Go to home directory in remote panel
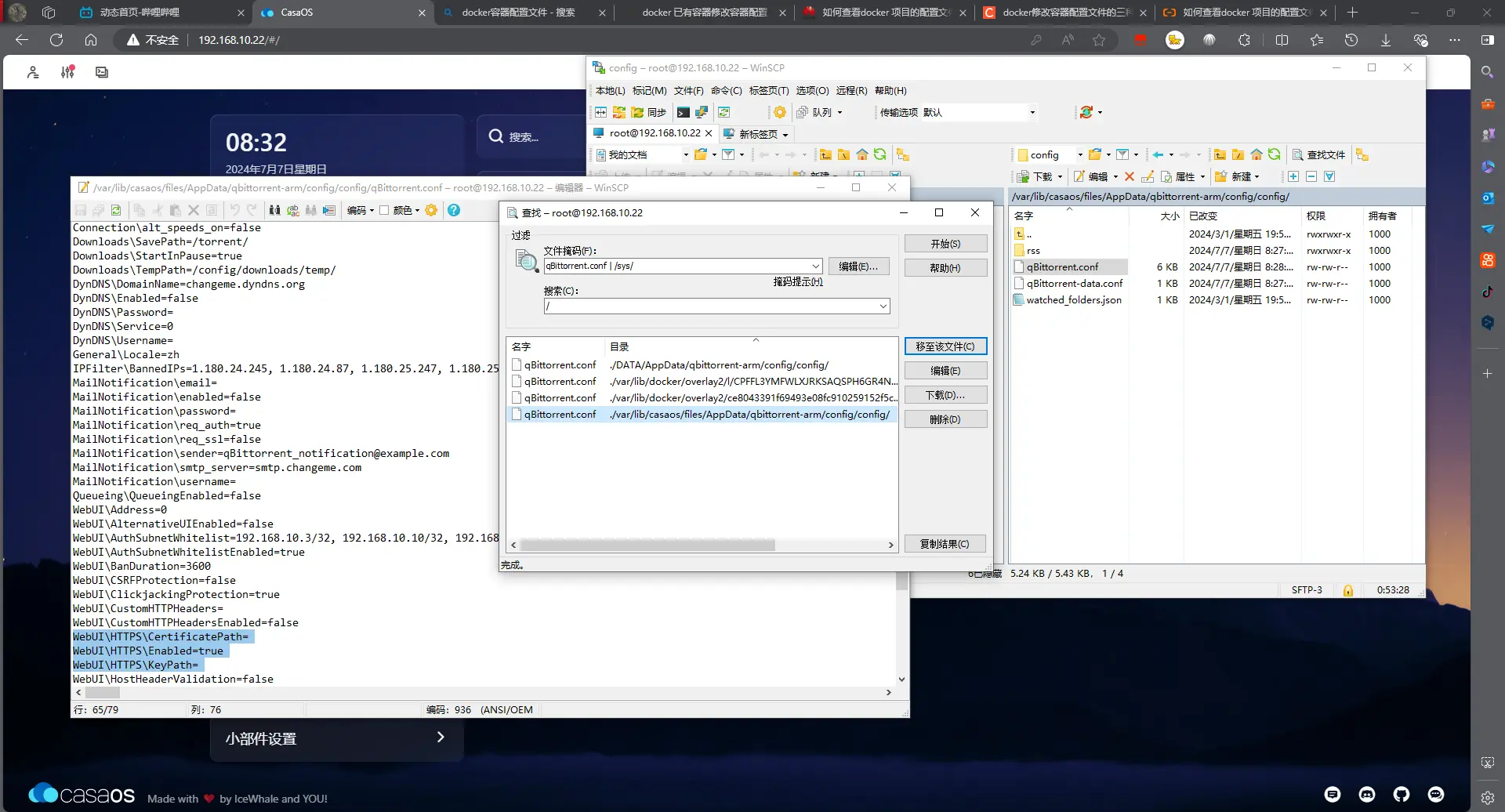Screen dimensions: 1505x812 1257,154
